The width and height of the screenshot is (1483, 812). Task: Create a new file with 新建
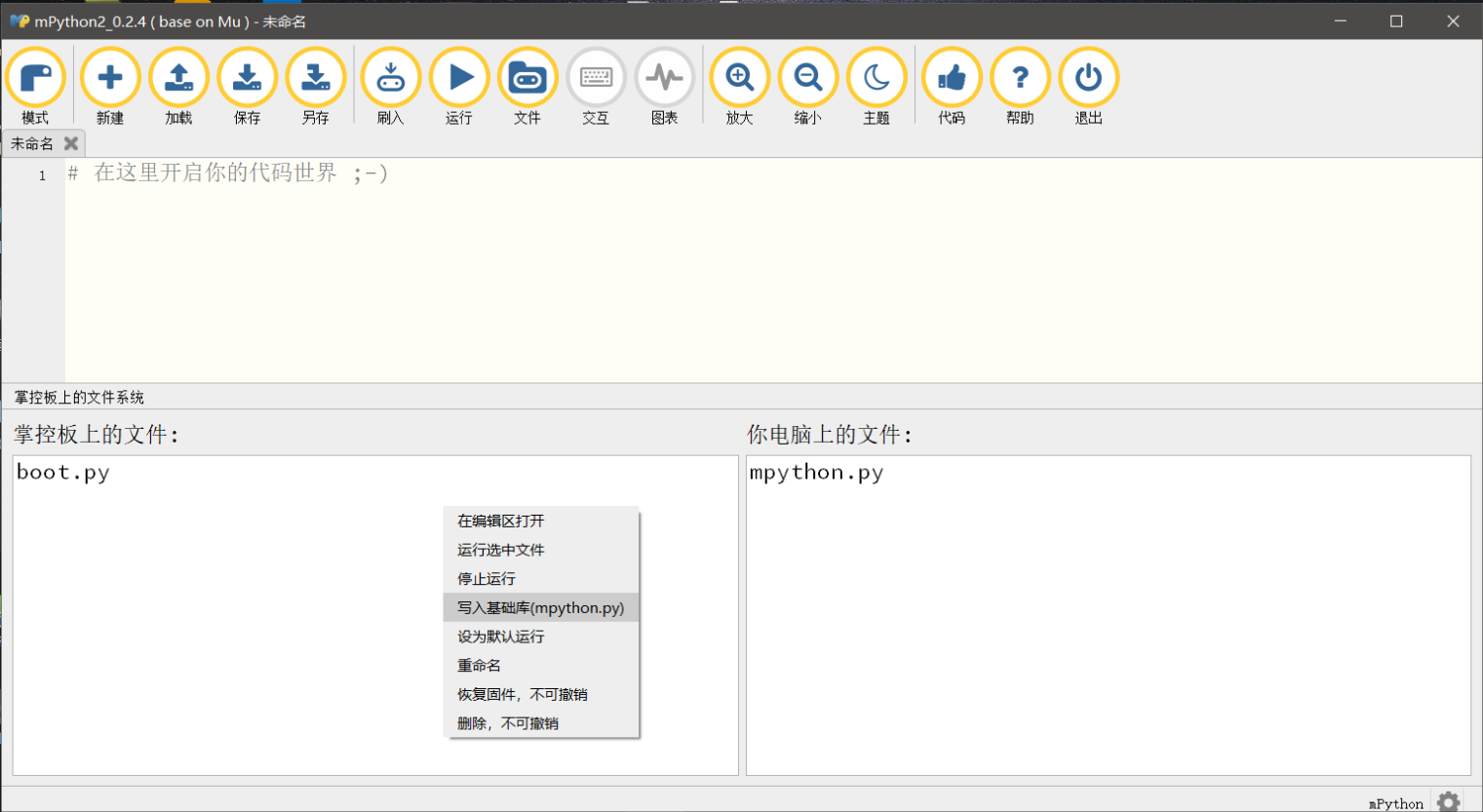pos(110,86)
